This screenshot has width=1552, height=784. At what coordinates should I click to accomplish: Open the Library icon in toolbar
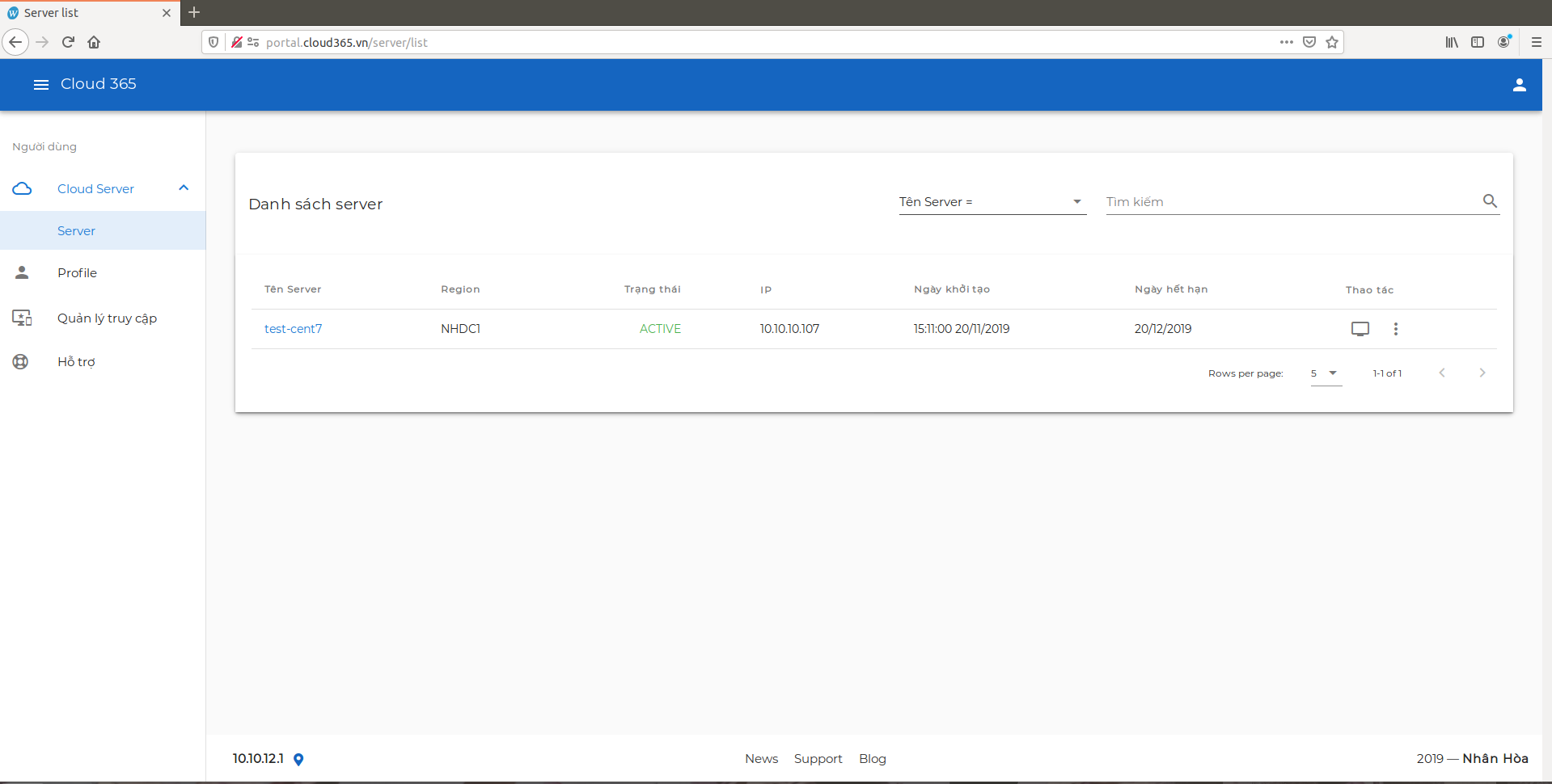tap(1452, 42)
